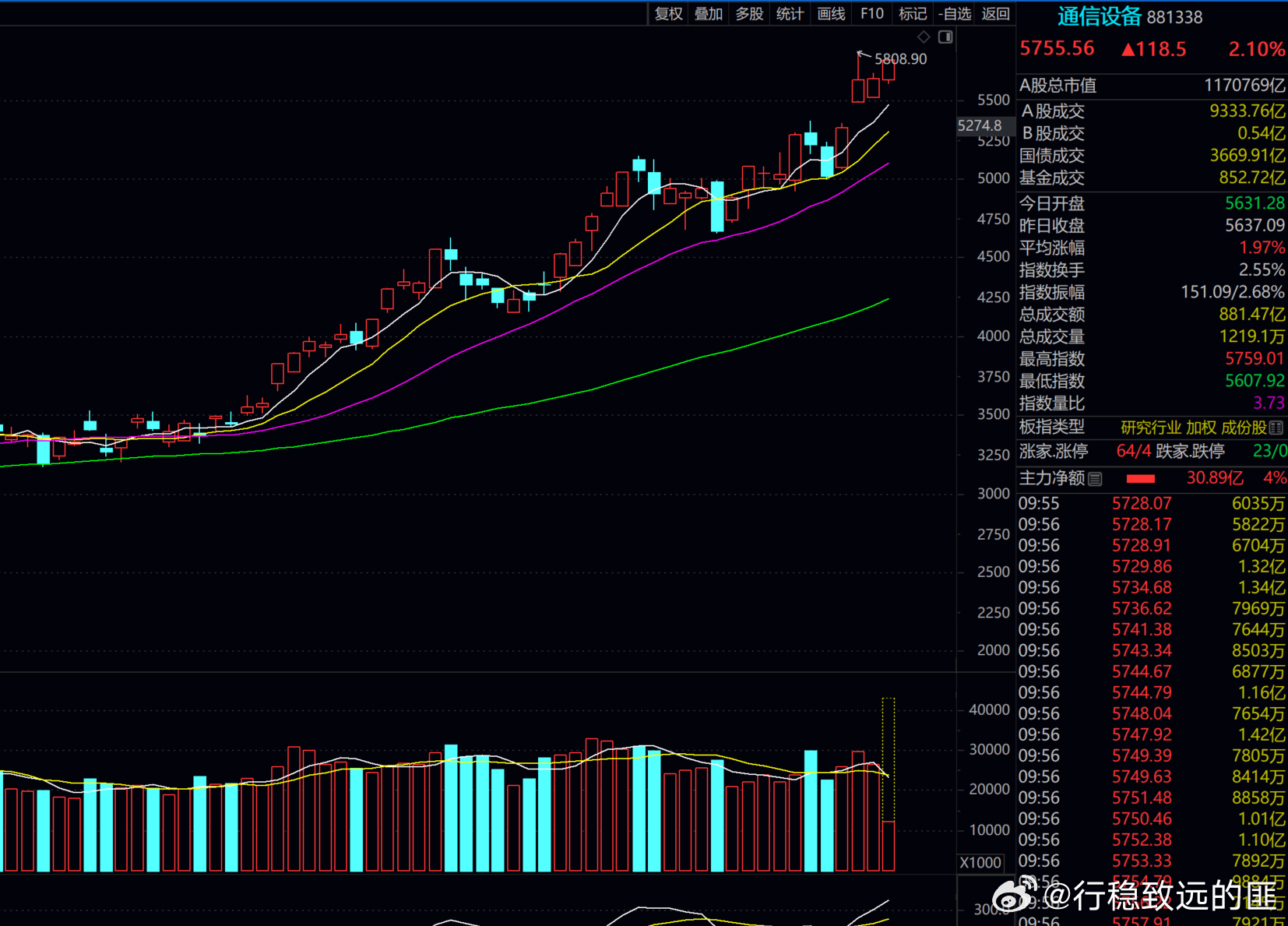Viewport: 1288px width, 926px height.
Task: Click the index code 881338
Action: point(1174,17)
